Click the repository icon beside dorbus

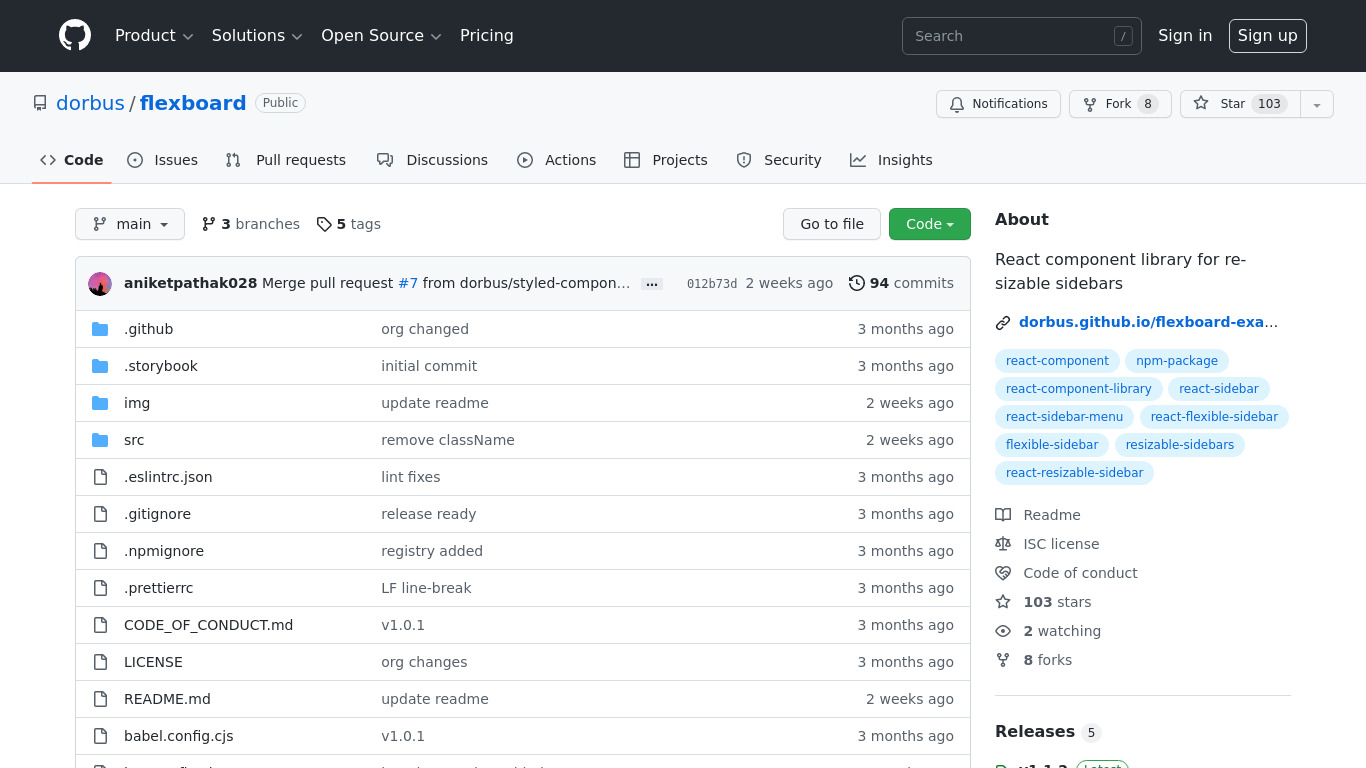[x=40, y=103]
